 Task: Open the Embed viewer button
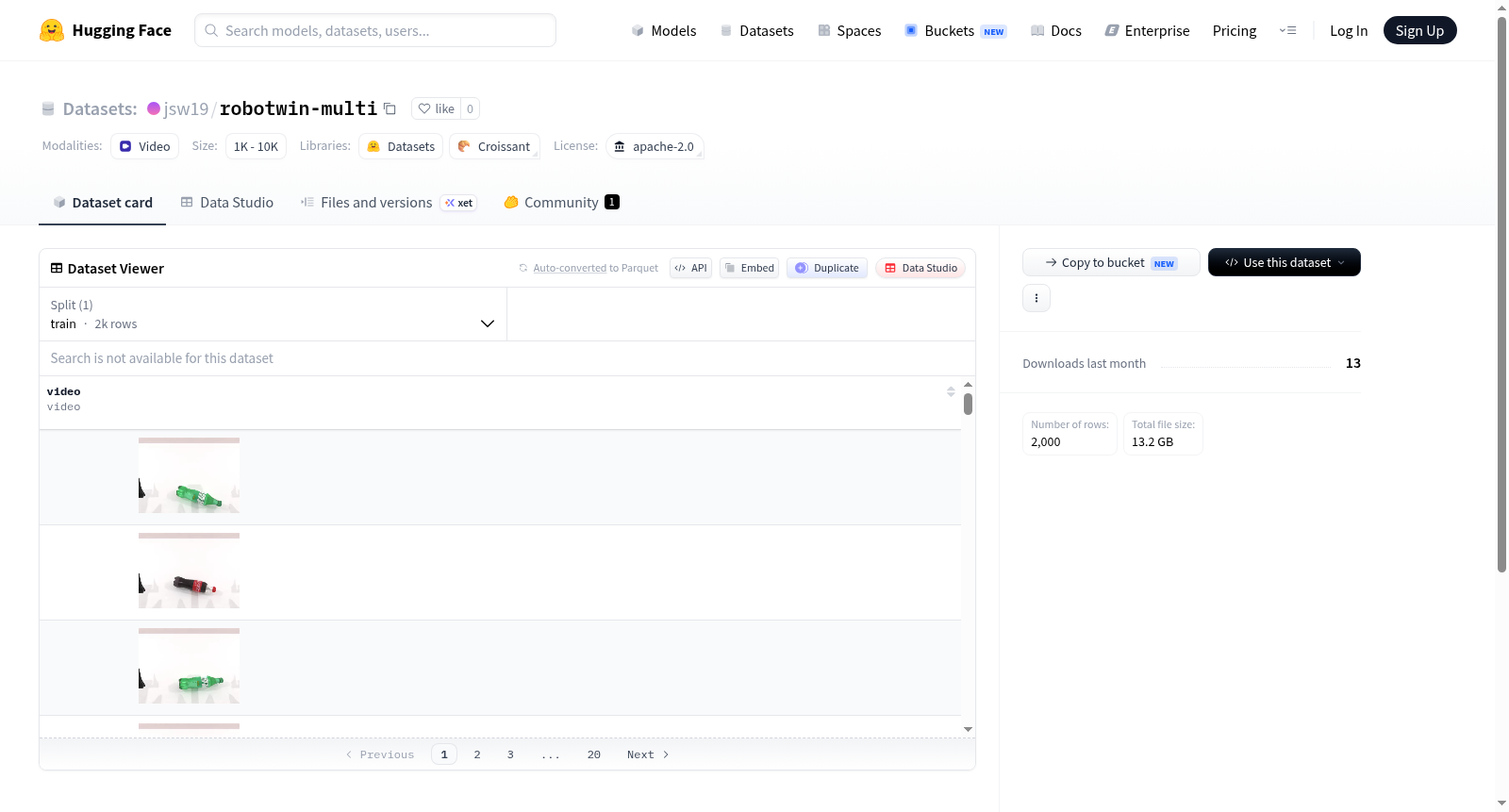coord(750,268)
